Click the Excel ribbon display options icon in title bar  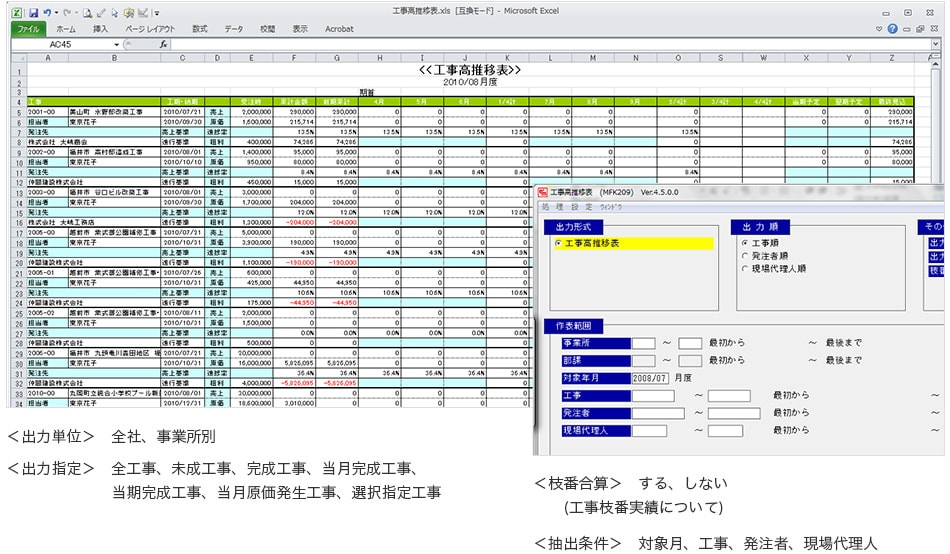pyautogui.click(x=908, y=12)
